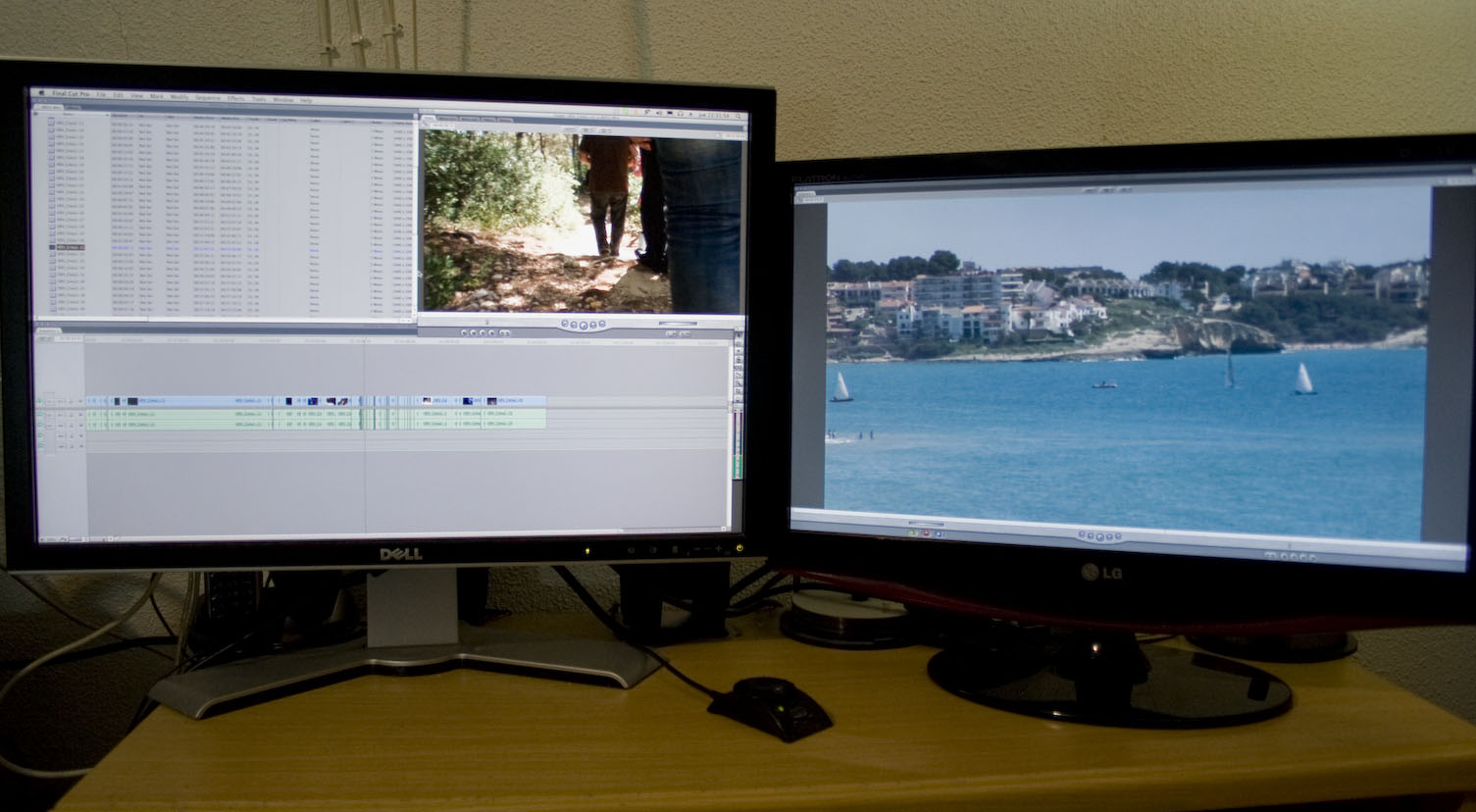Toggle A1 audio track audibility
This screenshot has height=812, width=1476.
40,414
